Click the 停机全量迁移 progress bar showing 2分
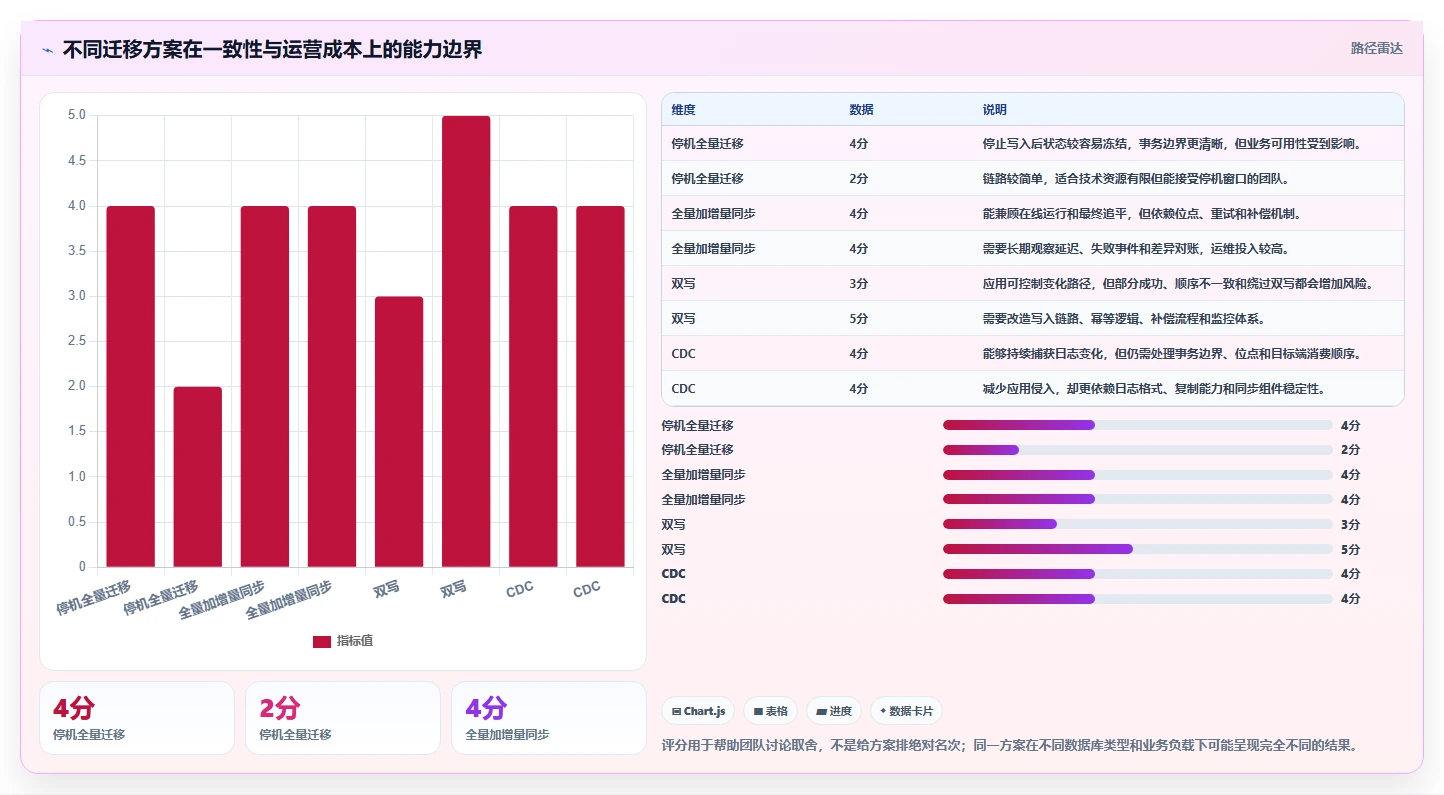1444x795 pixels. click(1138, 450)
